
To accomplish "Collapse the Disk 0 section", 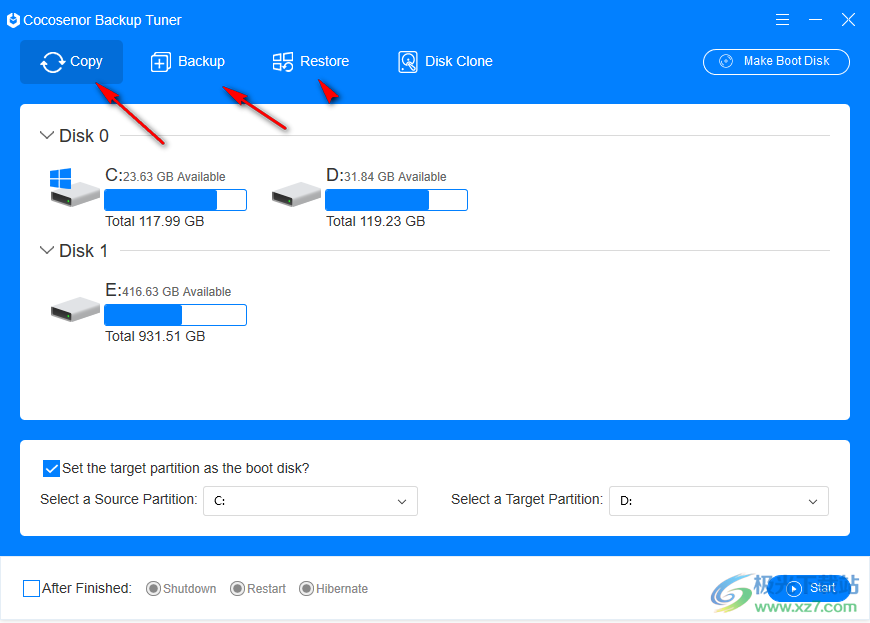I will tap(46, 135).
